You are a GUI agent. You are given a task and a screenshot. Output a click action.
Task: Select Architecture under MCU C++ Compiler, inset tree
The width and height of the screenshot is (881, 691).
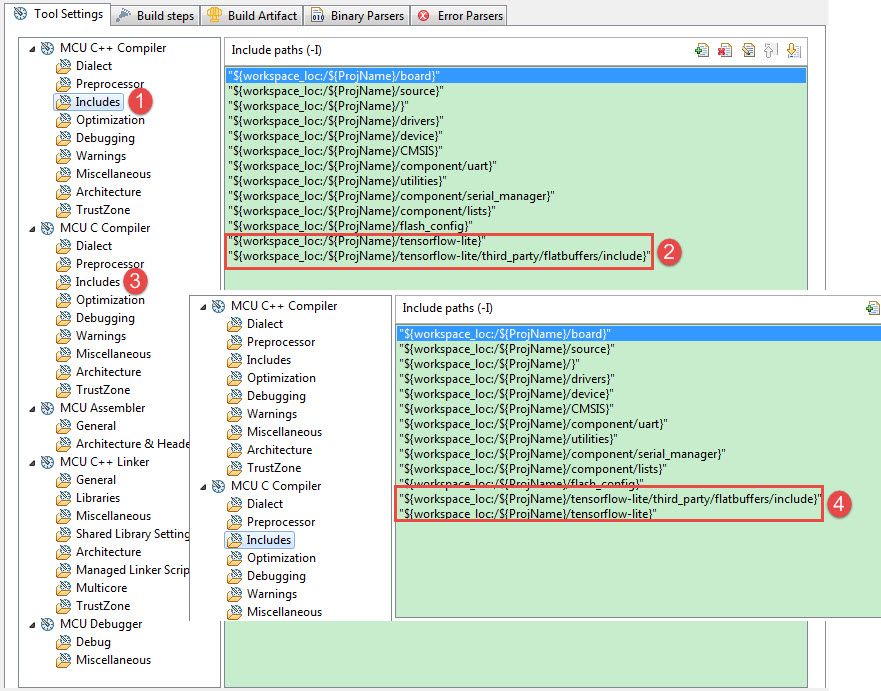tap(270, 449)
